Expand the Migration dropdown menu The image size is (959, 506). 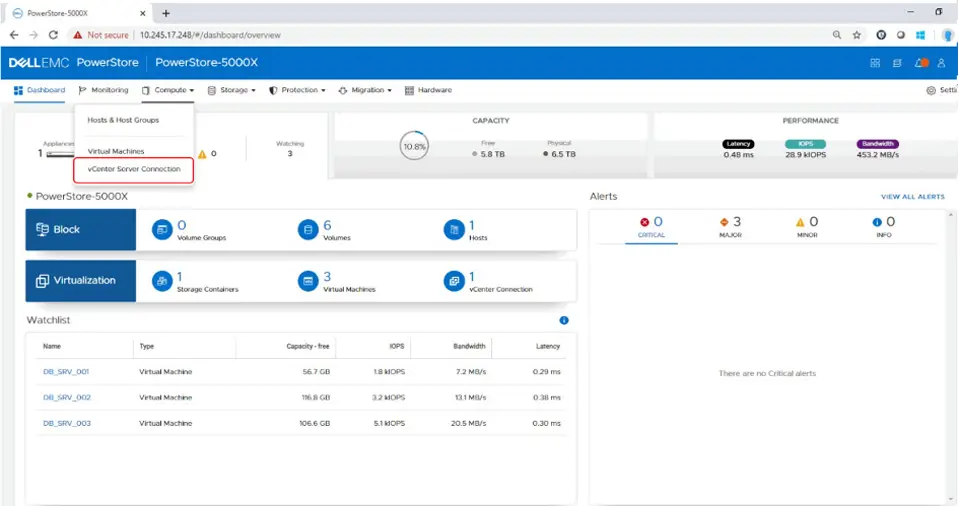tap(364, 90)
